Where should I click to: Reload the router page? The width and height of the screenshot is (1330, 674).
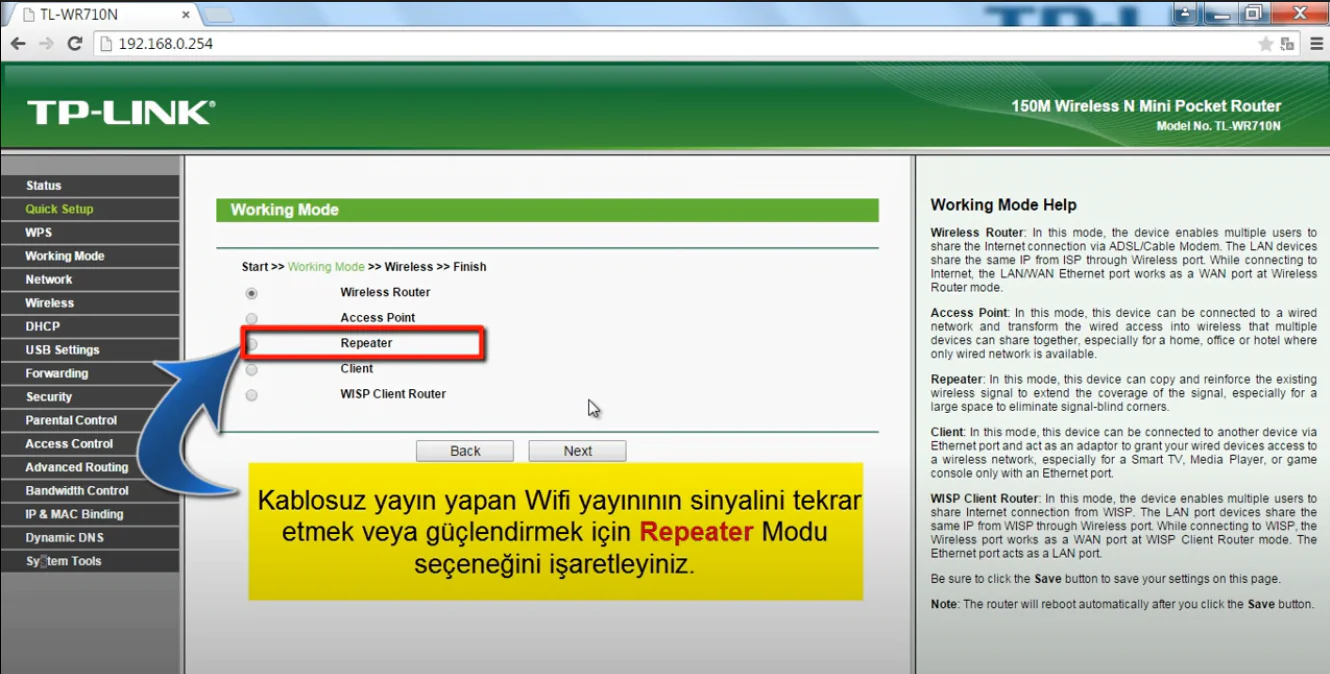click(74, 44)
